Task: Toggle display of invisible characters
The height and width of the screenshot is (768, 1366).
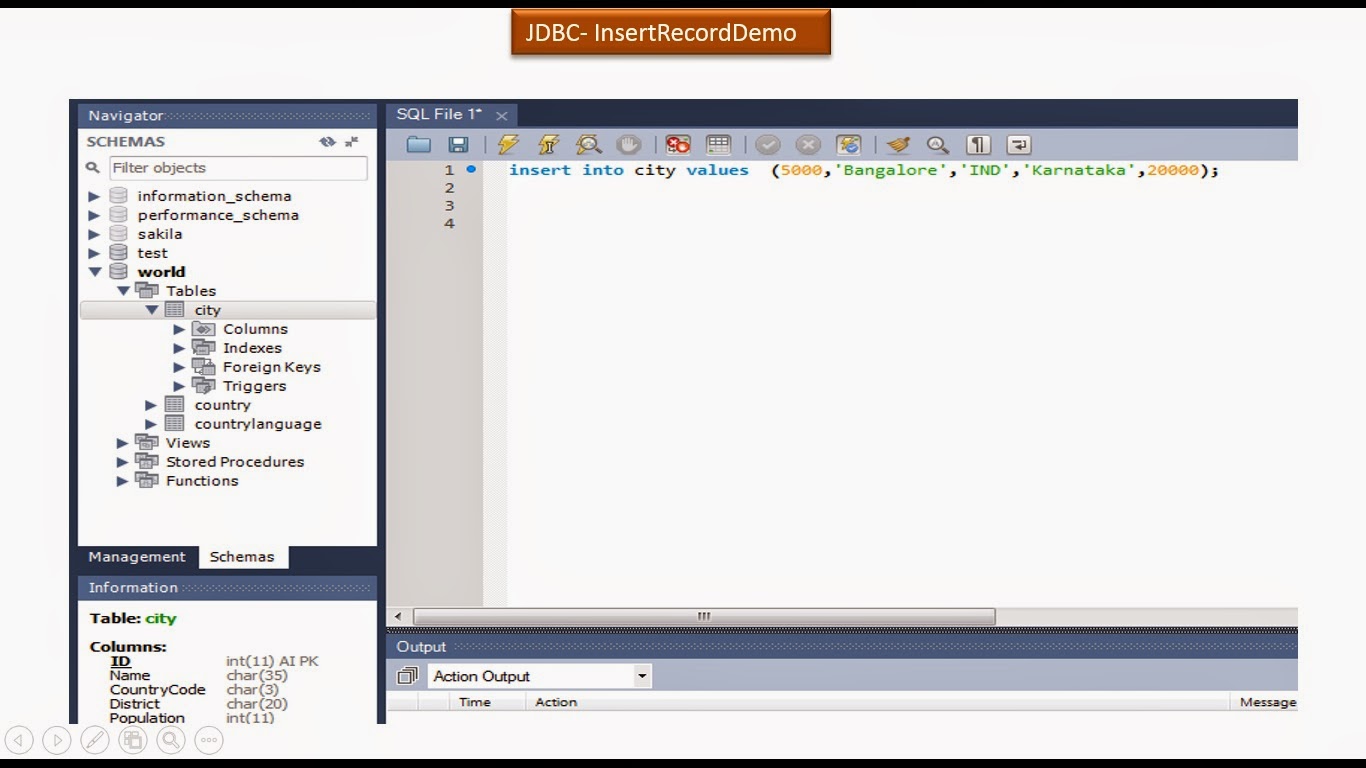Action: 977,144
